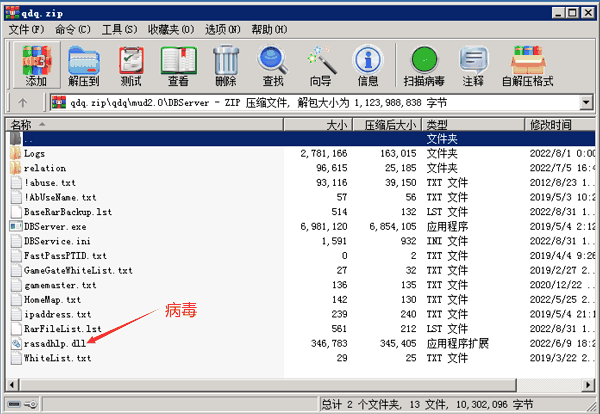The height and width of the screenshot is (414, 600).
Task: Click the horizontal scrollbar thumb
Action: point(267,385)
